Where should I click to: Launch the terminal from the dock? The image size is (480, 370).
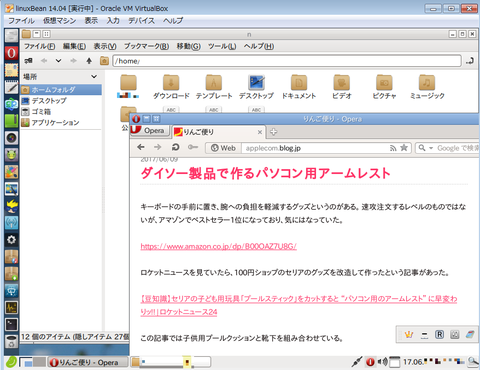click(11, 324)
